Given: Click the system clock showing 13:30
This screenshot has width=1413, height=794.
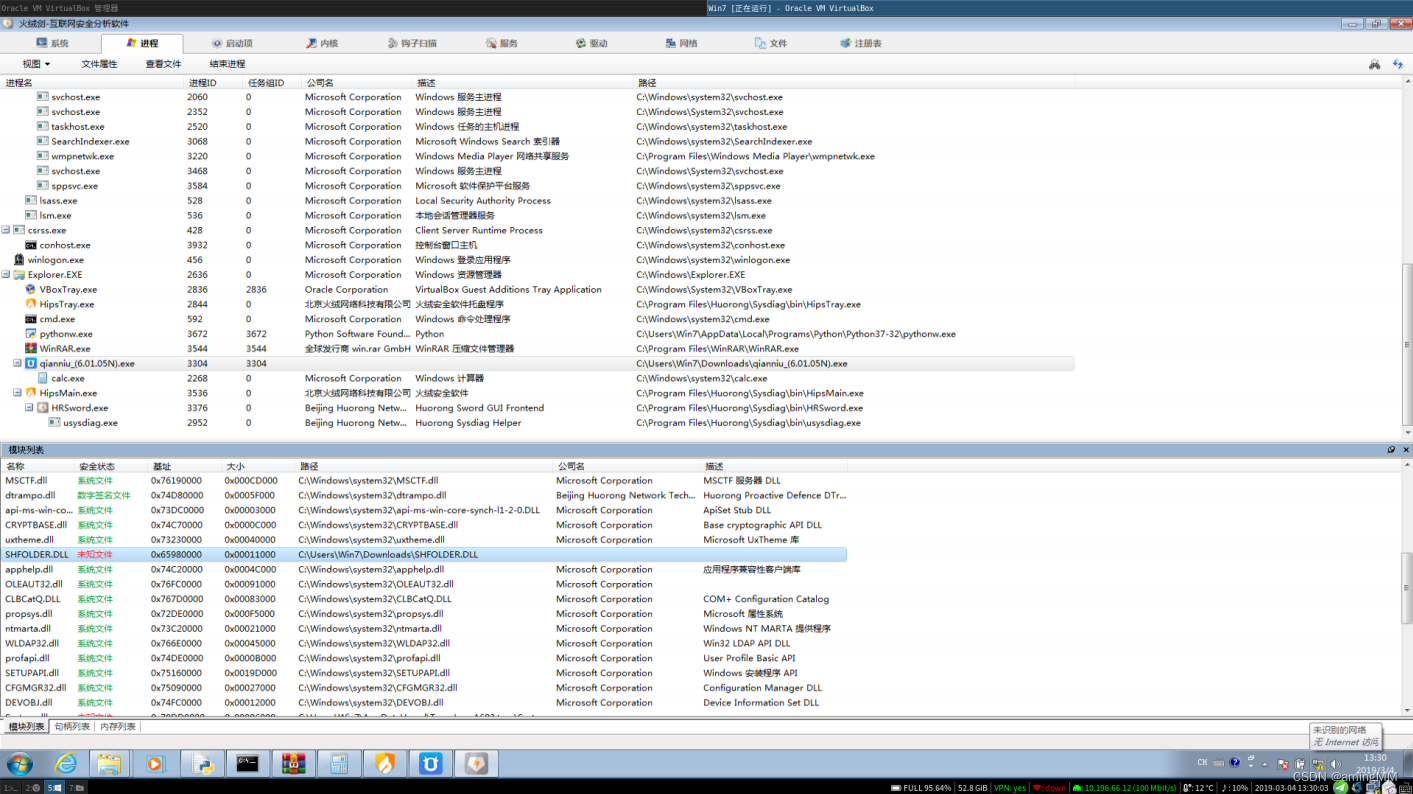Looking at the screenshot, I should [1376, 758].
